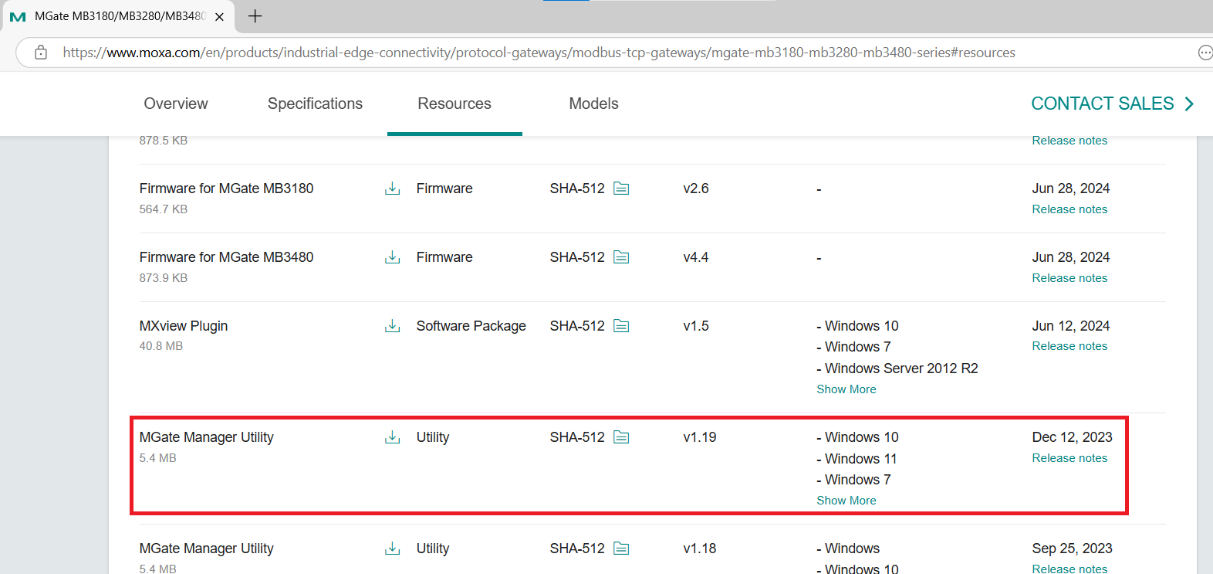
Task: Open SHA-512 checksum icon for Utility v1.19
Action: [621, 437]
